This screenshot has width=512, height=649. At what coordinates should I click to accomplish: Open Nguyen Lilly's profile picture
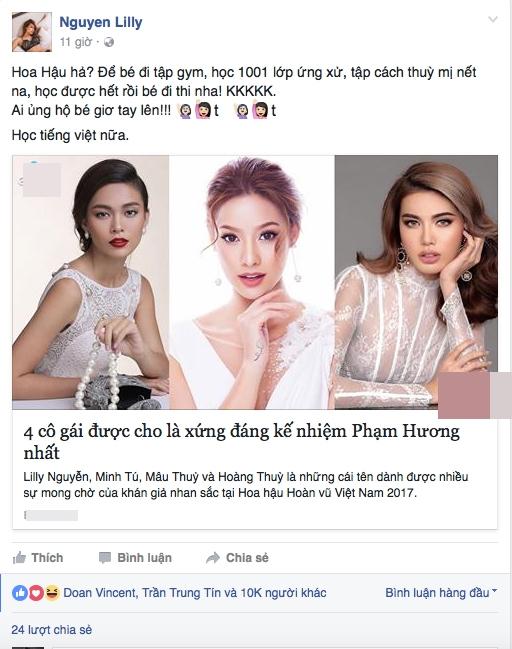(32, 31)
